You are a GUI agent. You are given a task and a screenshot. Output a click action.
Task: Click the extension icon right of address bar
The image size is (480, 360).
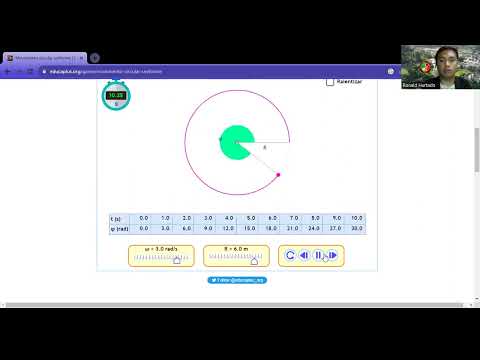pos(391,71)
